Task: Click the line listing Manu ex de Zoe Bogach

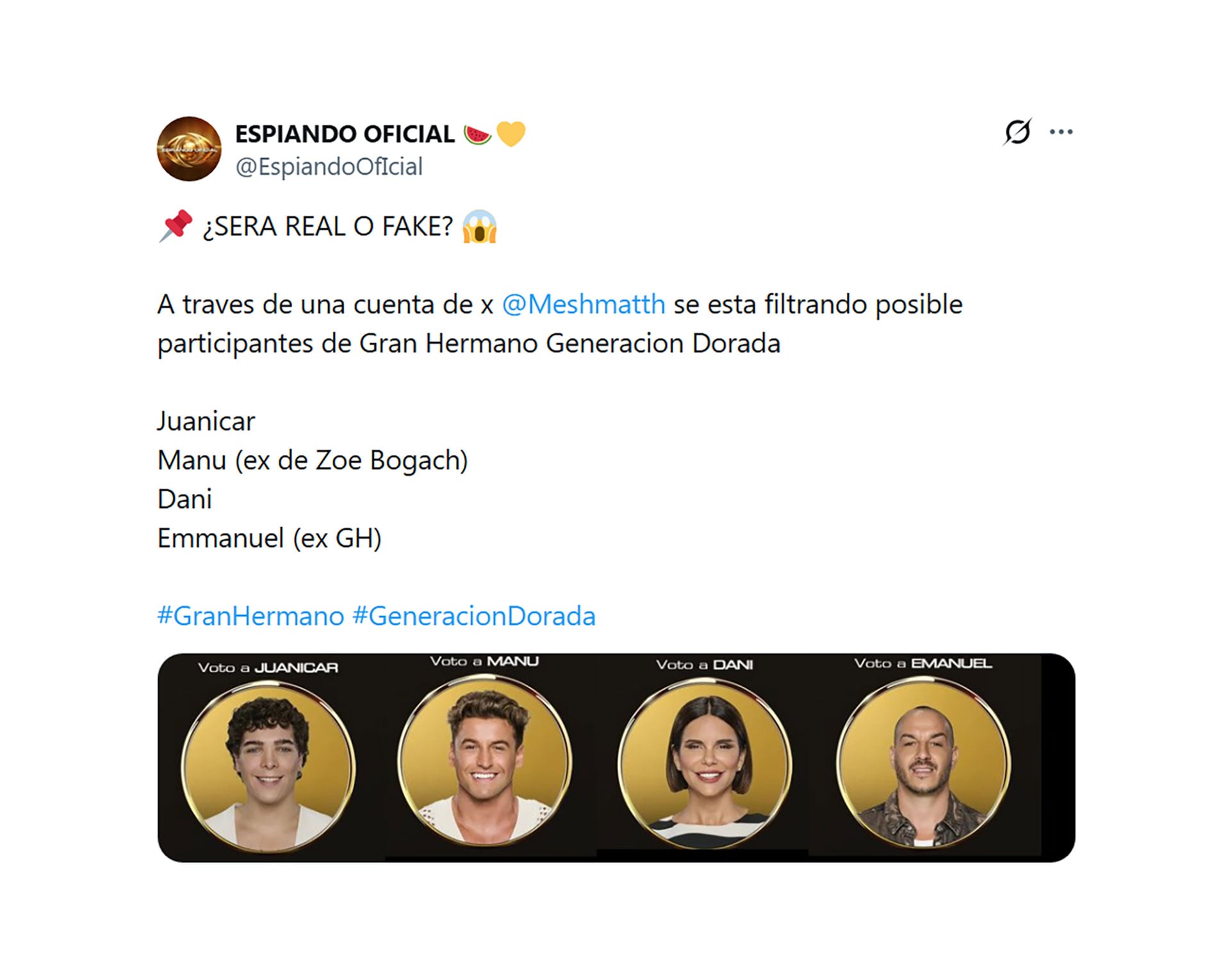Action: point(312,459)
